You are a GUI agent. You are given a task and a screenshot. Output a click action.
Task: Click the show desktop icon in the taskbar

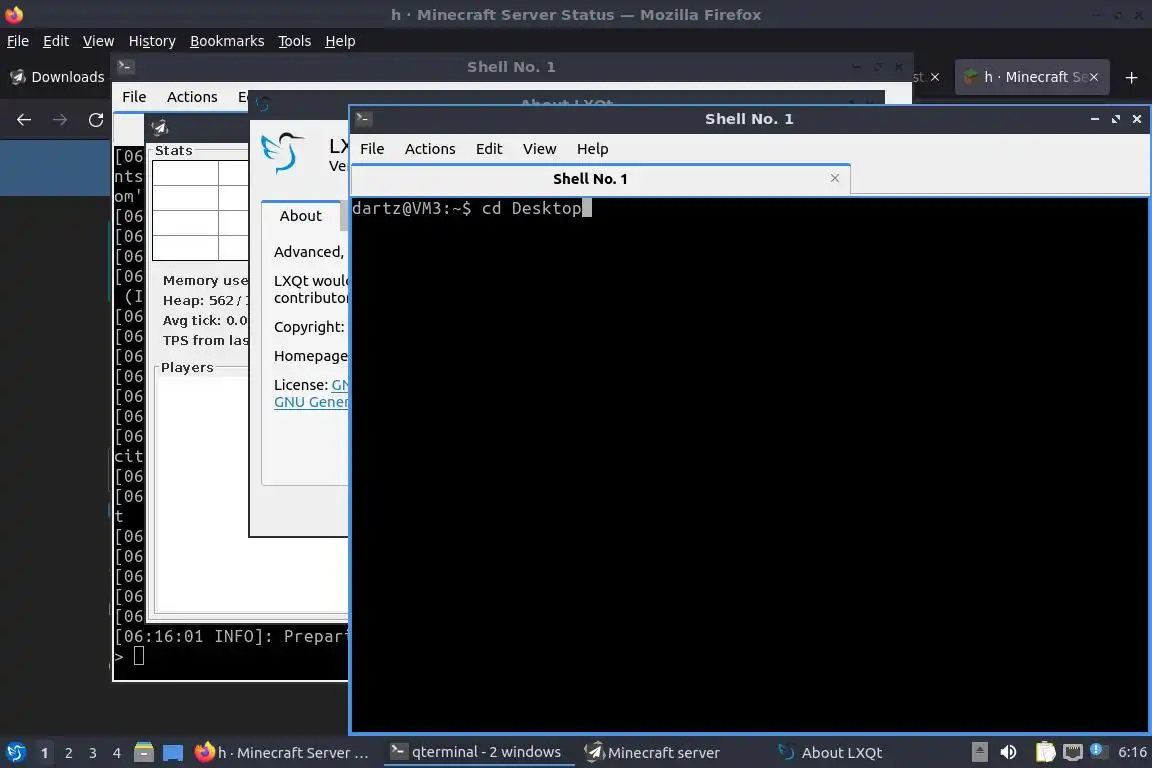(x=173, y=752)
